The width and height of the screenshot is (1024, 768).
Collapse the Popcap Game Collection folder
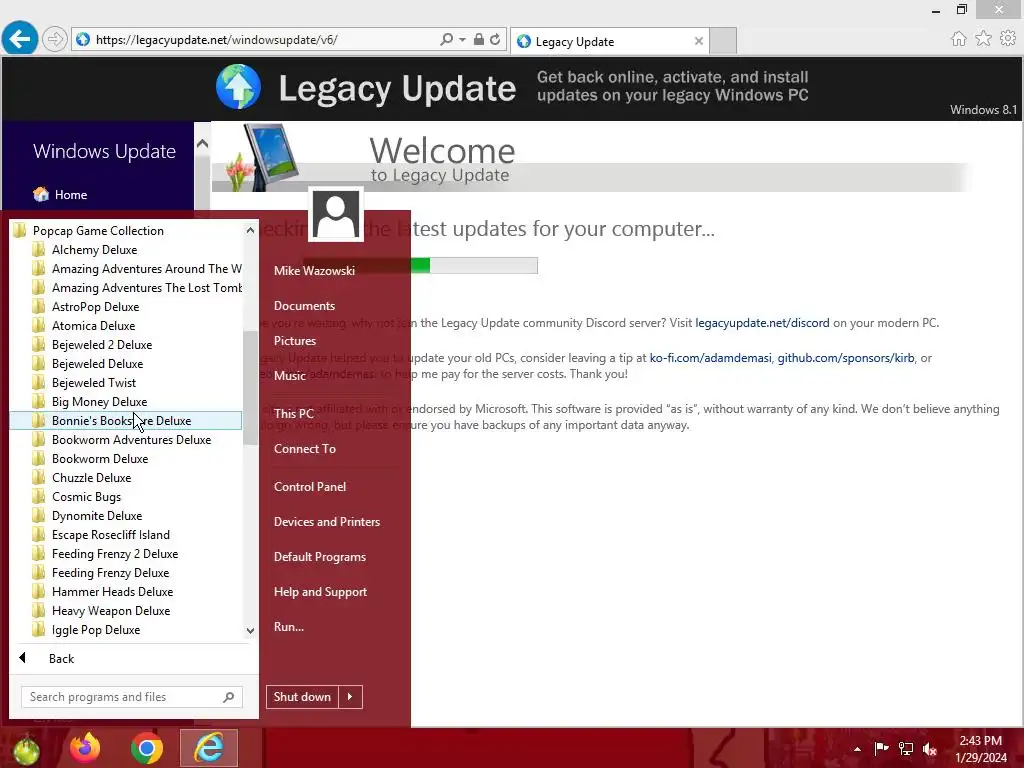coord(125,231)
